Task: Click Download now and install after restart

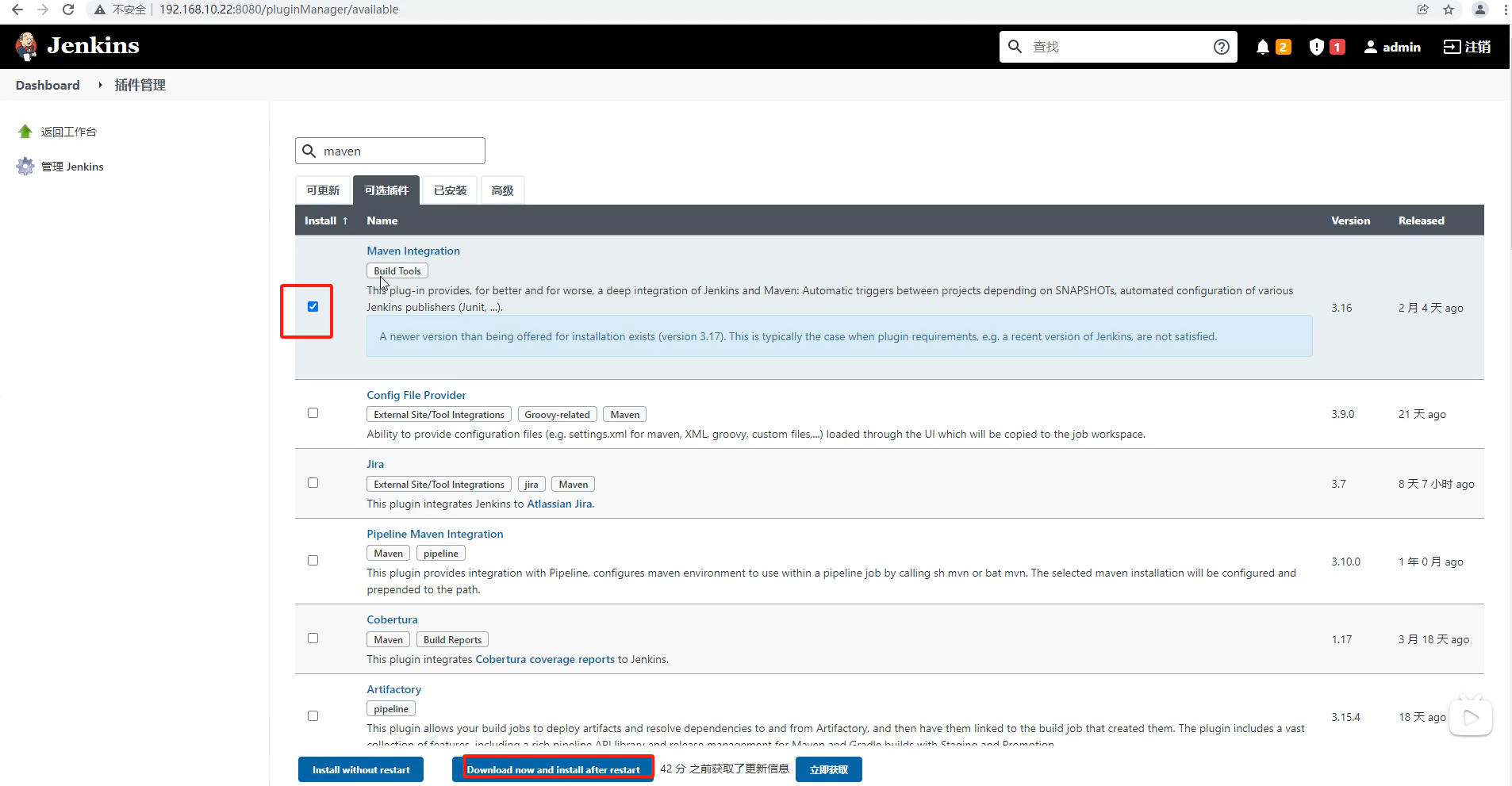Action: pyautogui.click(x=553, y=769)
